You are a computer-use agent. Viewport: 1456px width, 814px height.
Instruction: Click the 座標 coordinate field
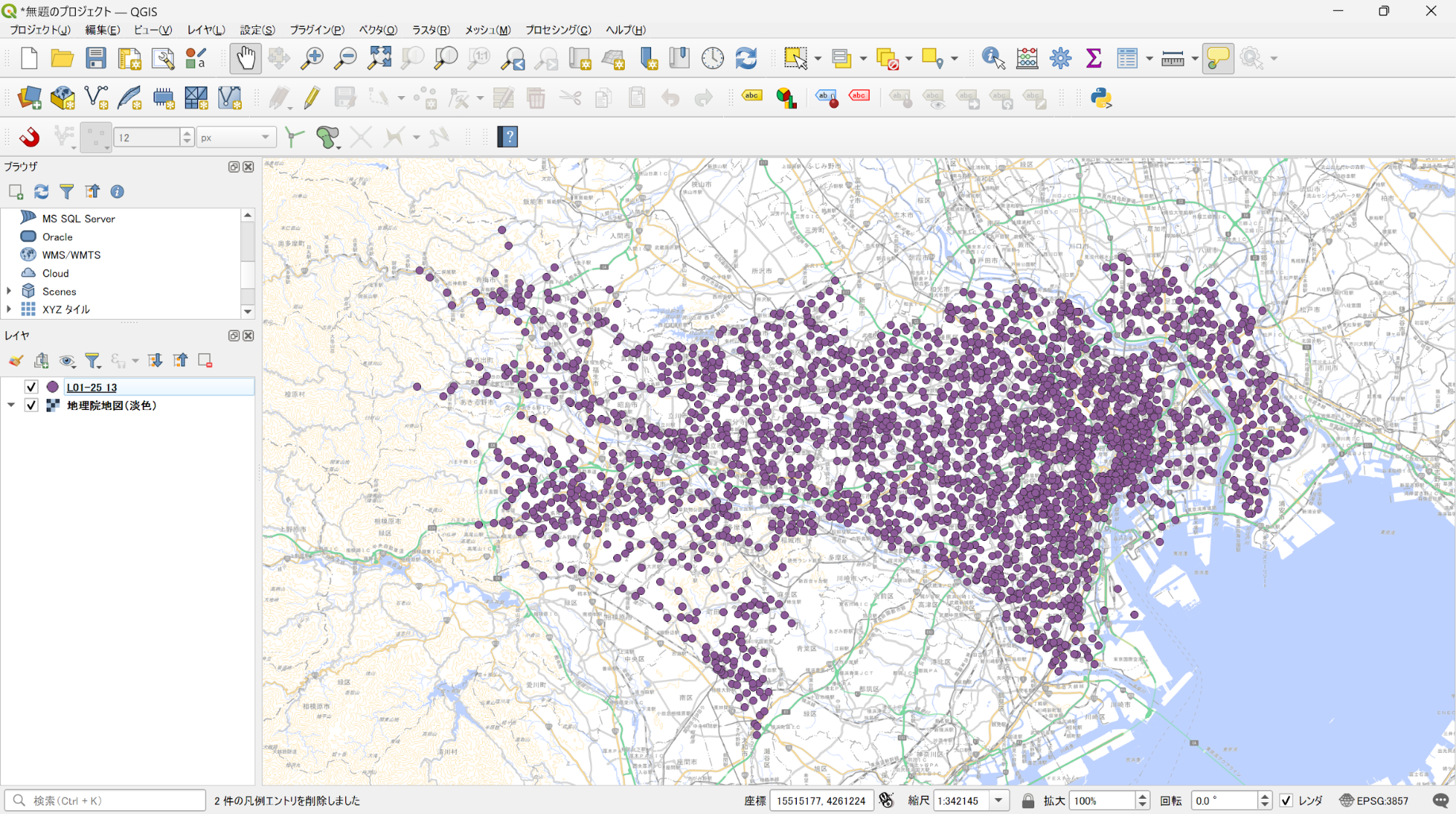tap(822, 800)
